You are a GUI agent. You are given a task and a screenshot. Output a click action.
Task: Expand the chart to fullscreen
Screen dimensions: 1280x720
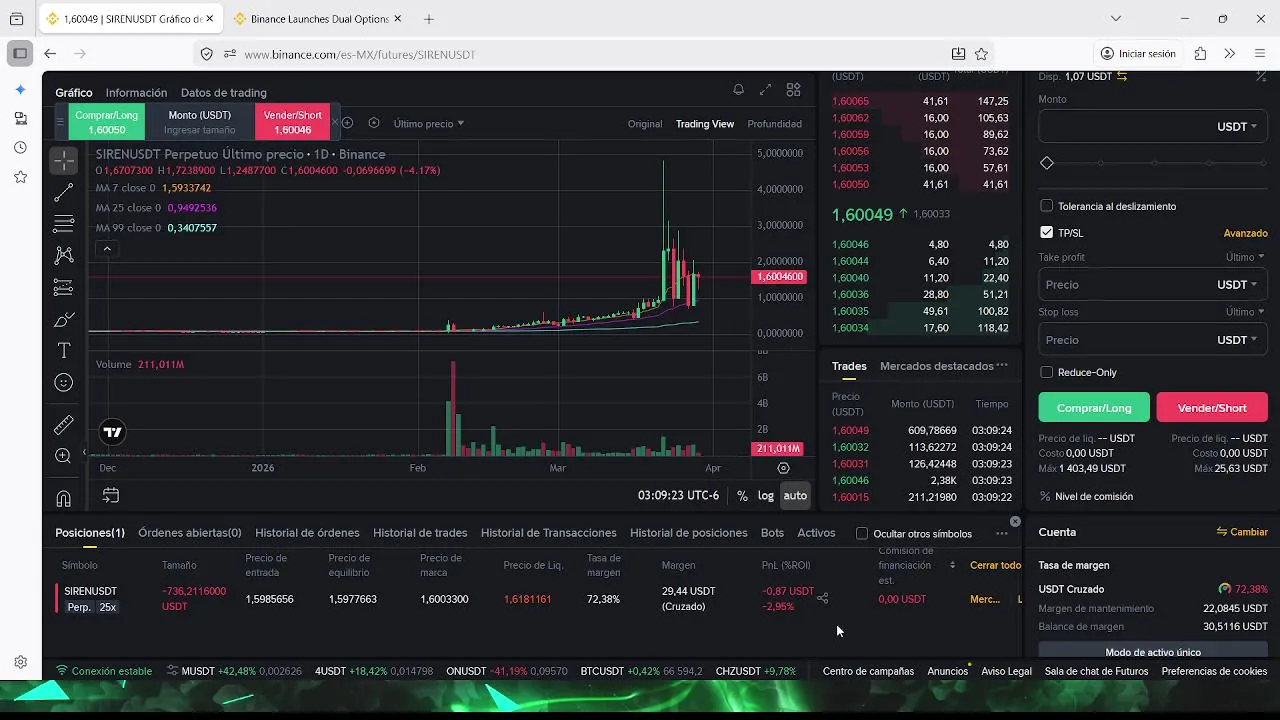(x=765, y=90)
